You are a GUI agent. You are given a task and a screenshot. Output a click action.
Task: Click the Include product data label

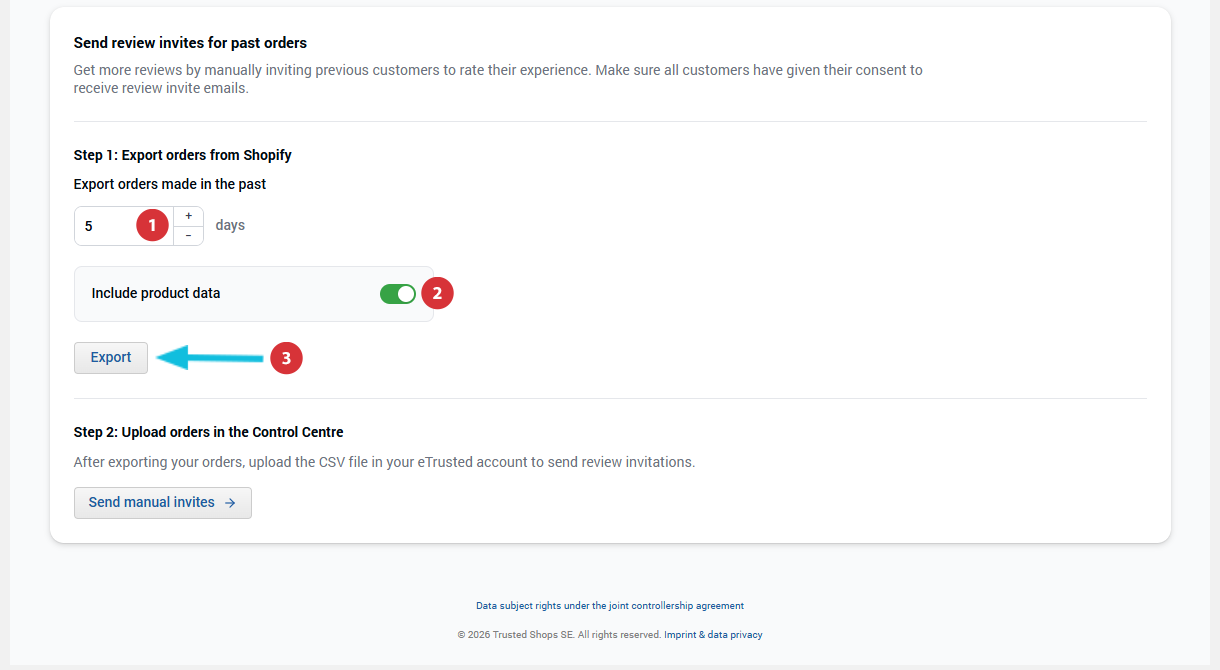(x=156, y=294)
